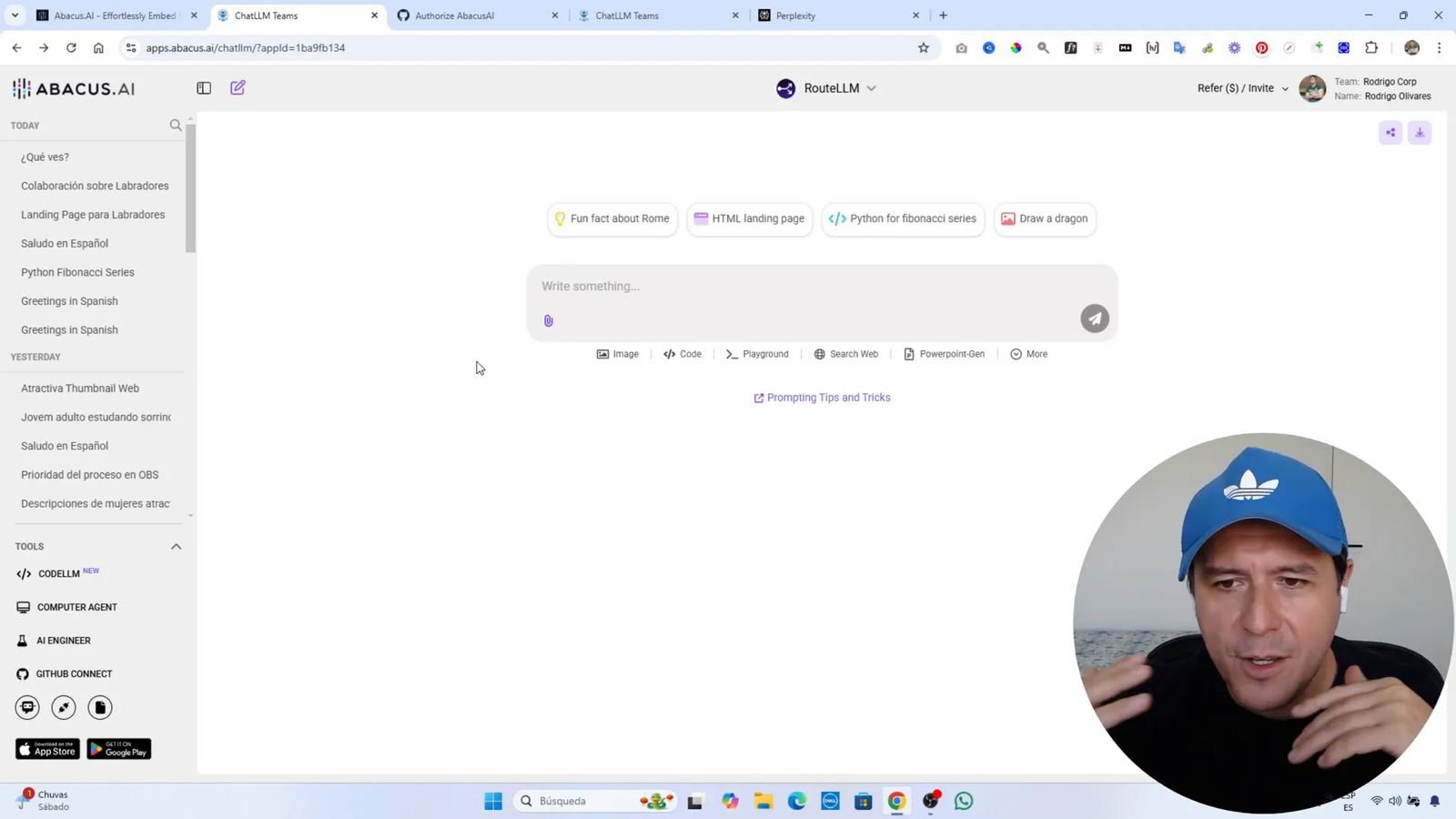This screenshot has width=1456, height=819.
Task: Open Prompting Tips and Tricks link
Action: click(821, 397)
